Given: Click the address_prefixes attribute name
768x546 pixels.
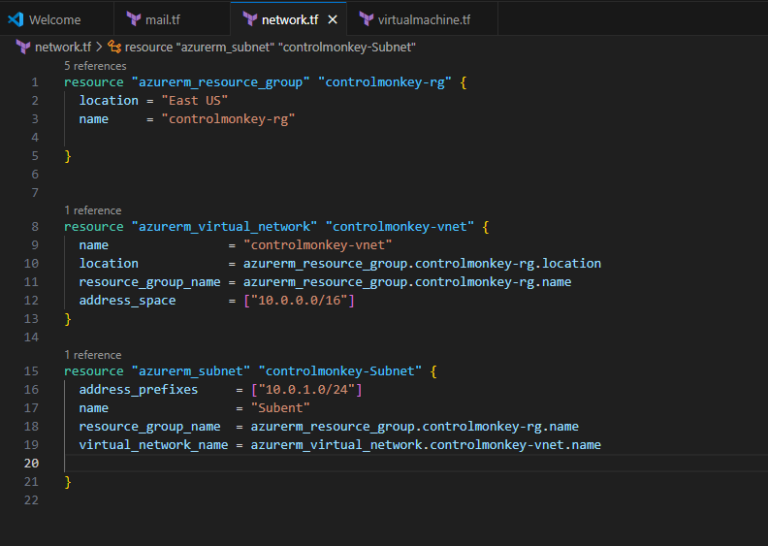Looking at the screenshot, I should tap(138, 390).
